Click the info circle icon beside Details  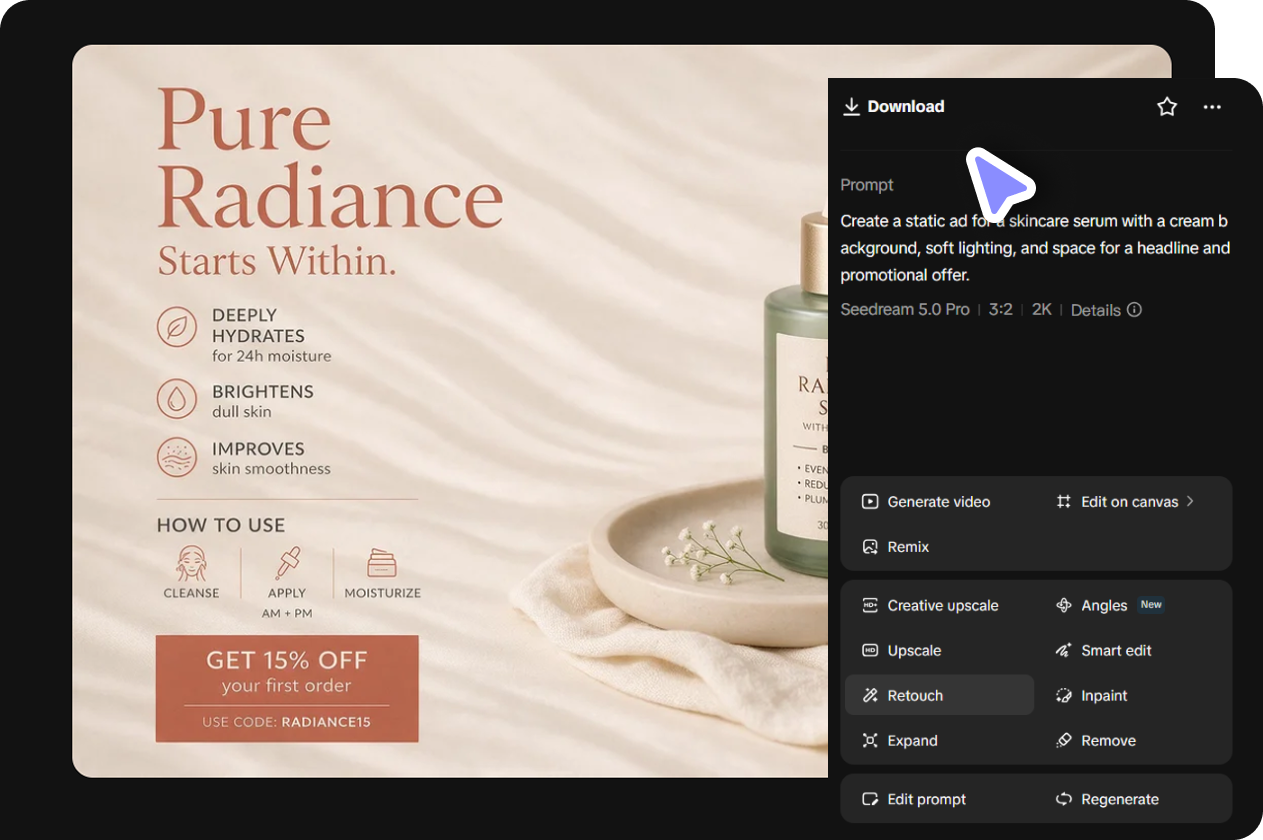point(1134,310)
